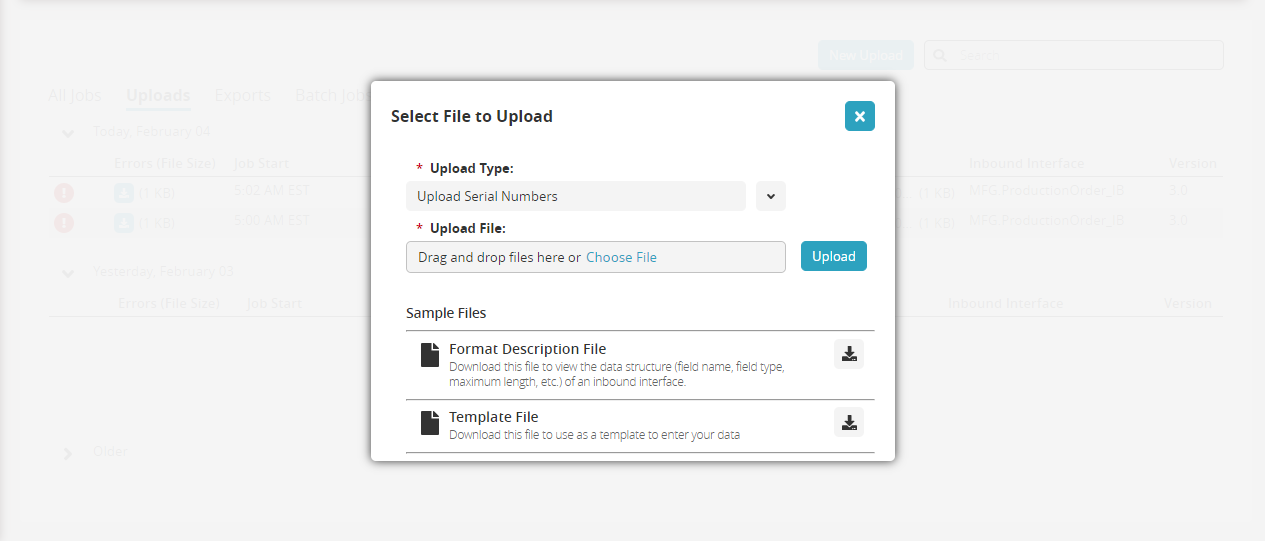Download the Format Description File

849,354
